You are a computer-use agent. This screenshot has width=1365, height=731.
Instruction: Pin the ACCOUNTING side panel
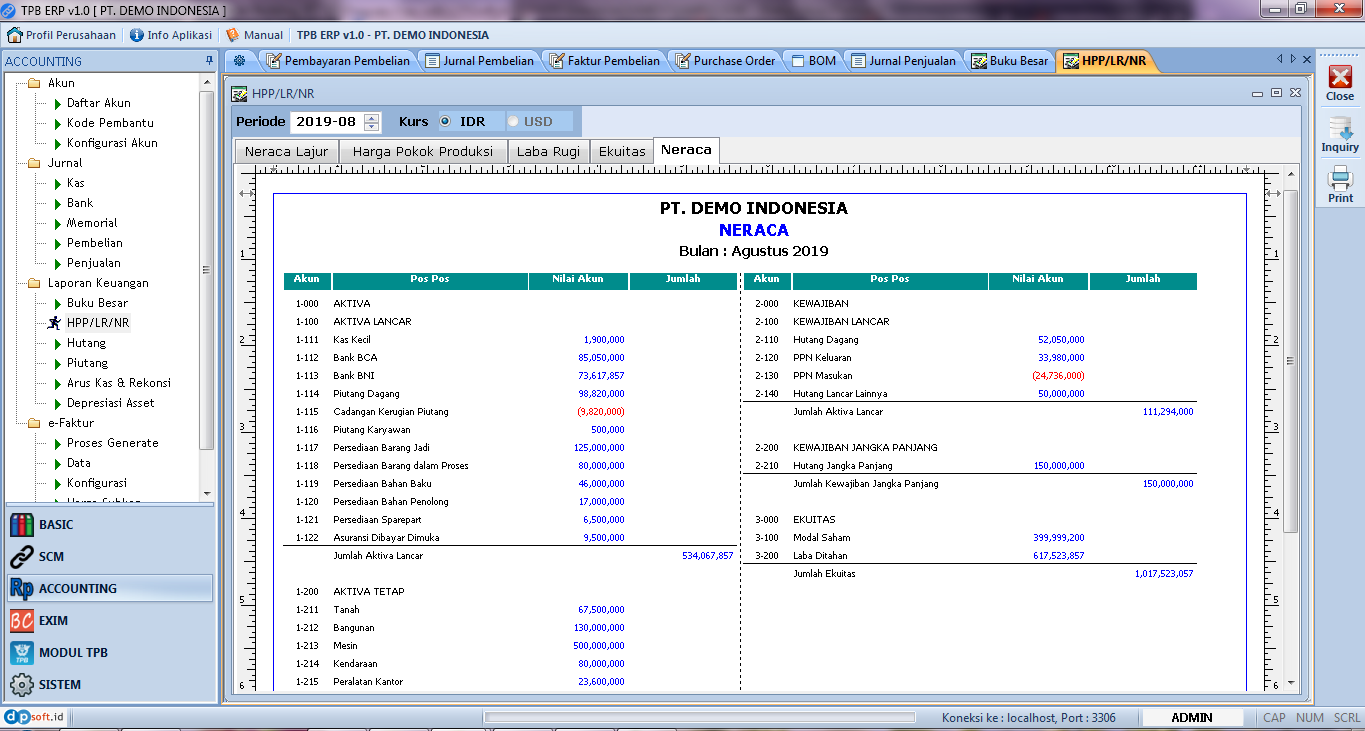[209, 61]
